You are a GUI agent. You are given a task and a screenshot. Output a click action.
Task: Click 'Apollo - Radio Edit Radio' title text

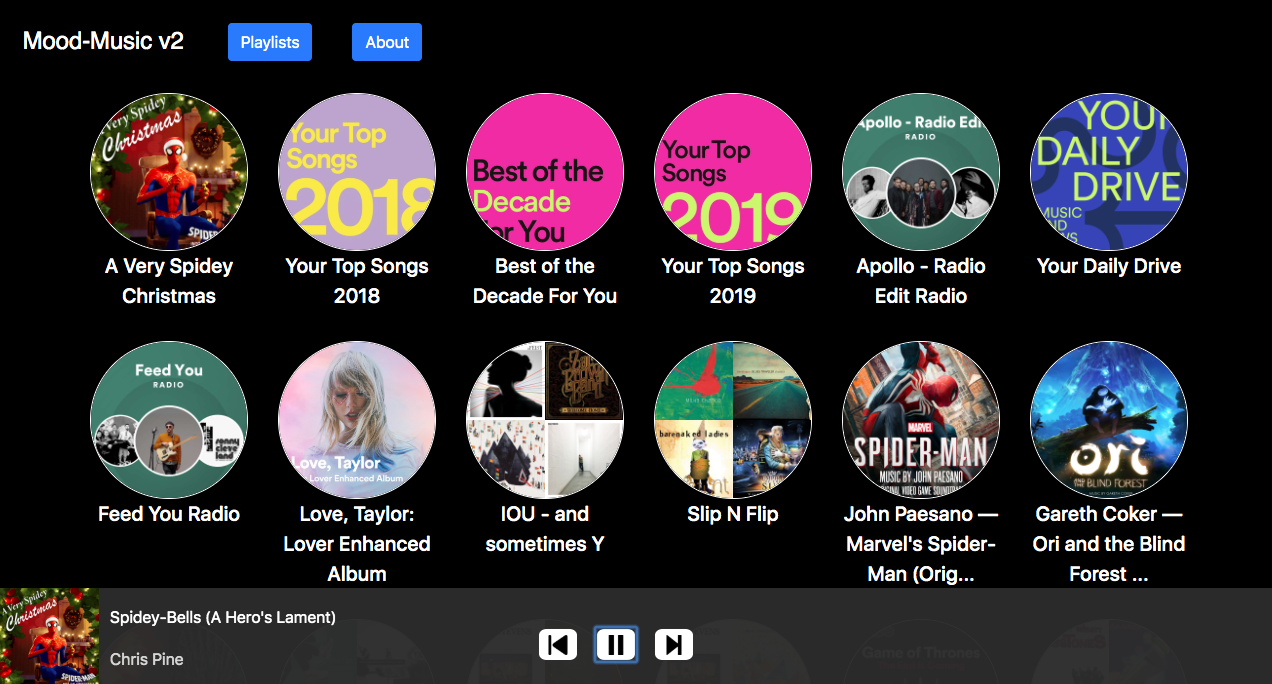(921, 281)
